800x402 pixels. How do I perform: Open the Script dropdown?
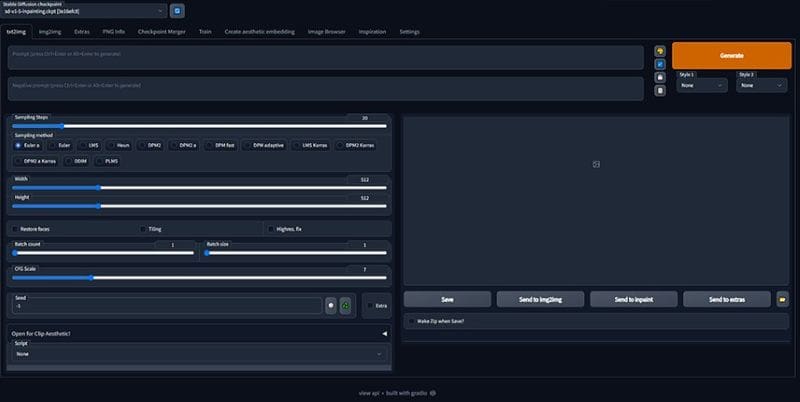199,354
